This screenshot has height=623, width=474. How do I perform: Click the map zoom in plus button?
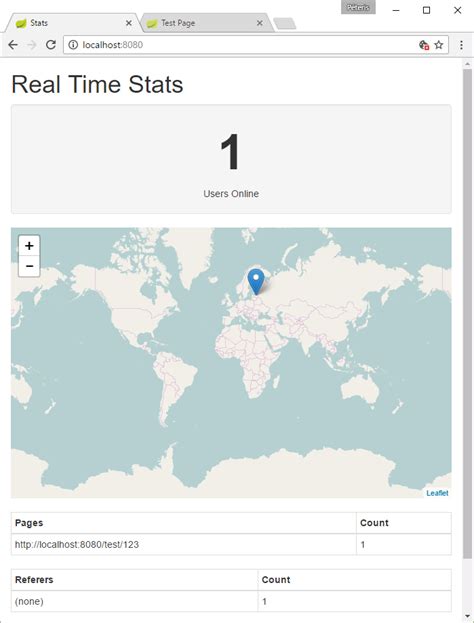[x=29, y=246]
